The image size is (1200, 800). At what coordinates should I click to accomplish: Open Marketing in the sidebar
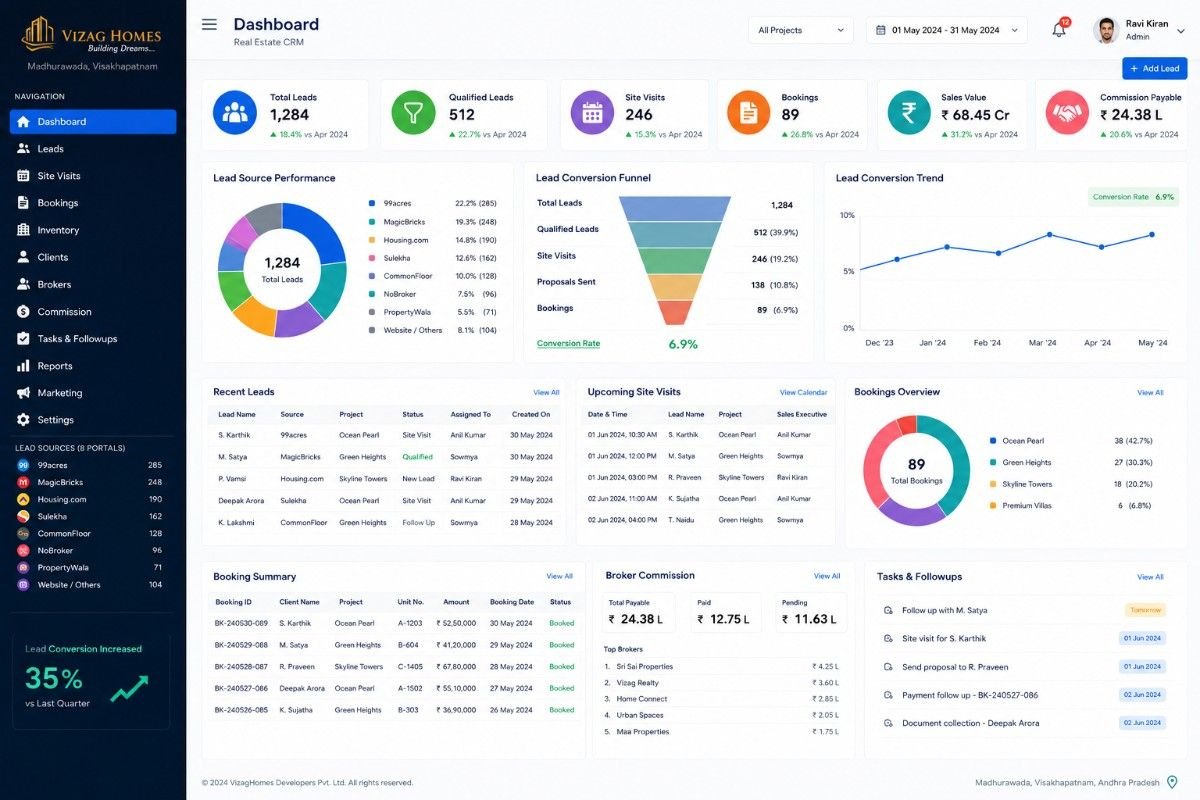click(x=93, y=393)
